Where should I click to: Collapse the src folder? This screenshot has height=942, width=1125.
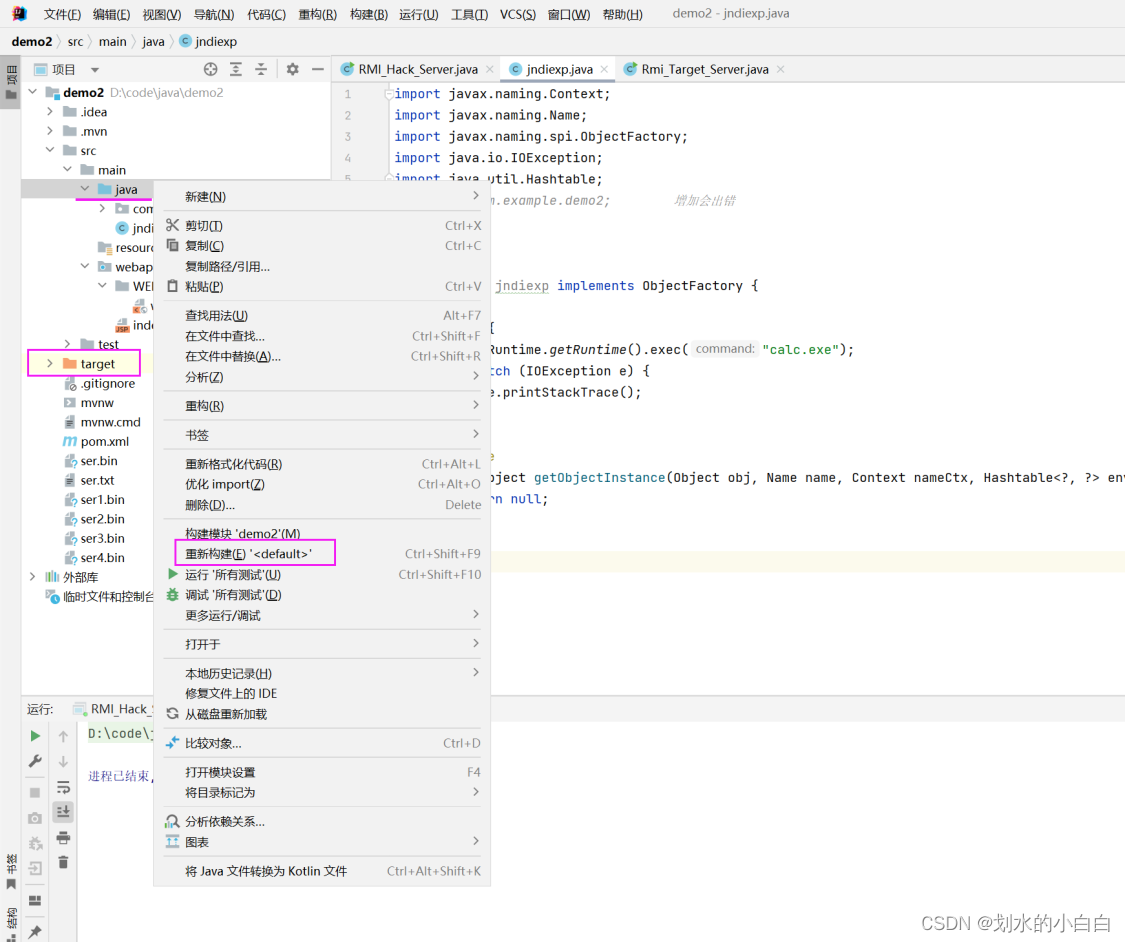click(50, 150)
